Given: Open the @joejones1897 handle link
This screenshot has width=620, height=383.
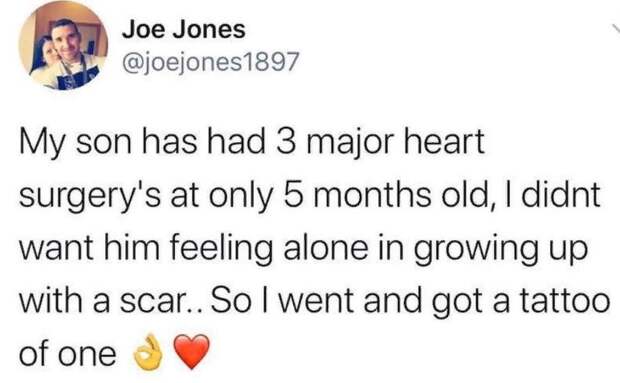Looking at the screenshot, I should (x=210, y=62).
